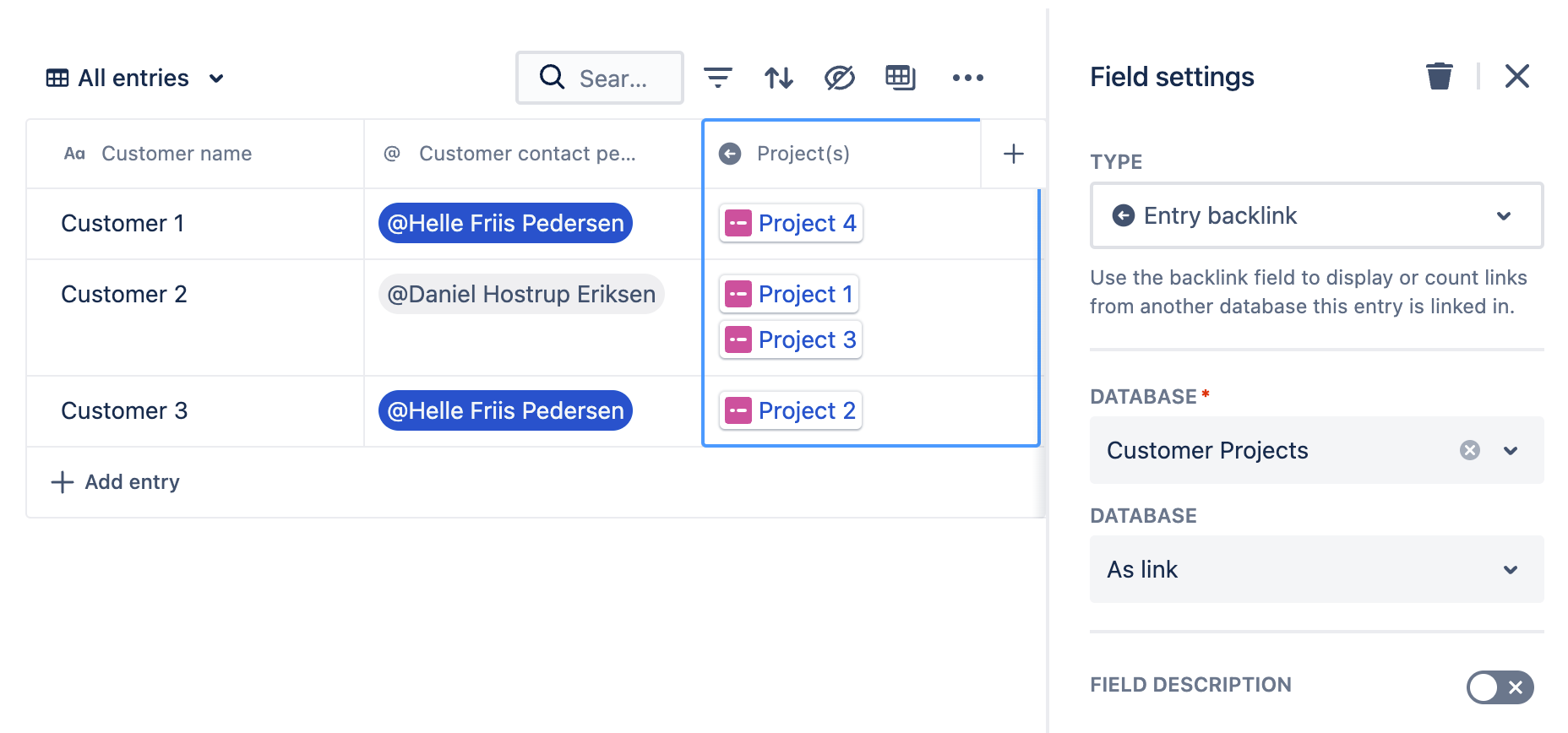The image size is (1568, 733).
Task: Focus the search input field
Action: tap(600, 78)
